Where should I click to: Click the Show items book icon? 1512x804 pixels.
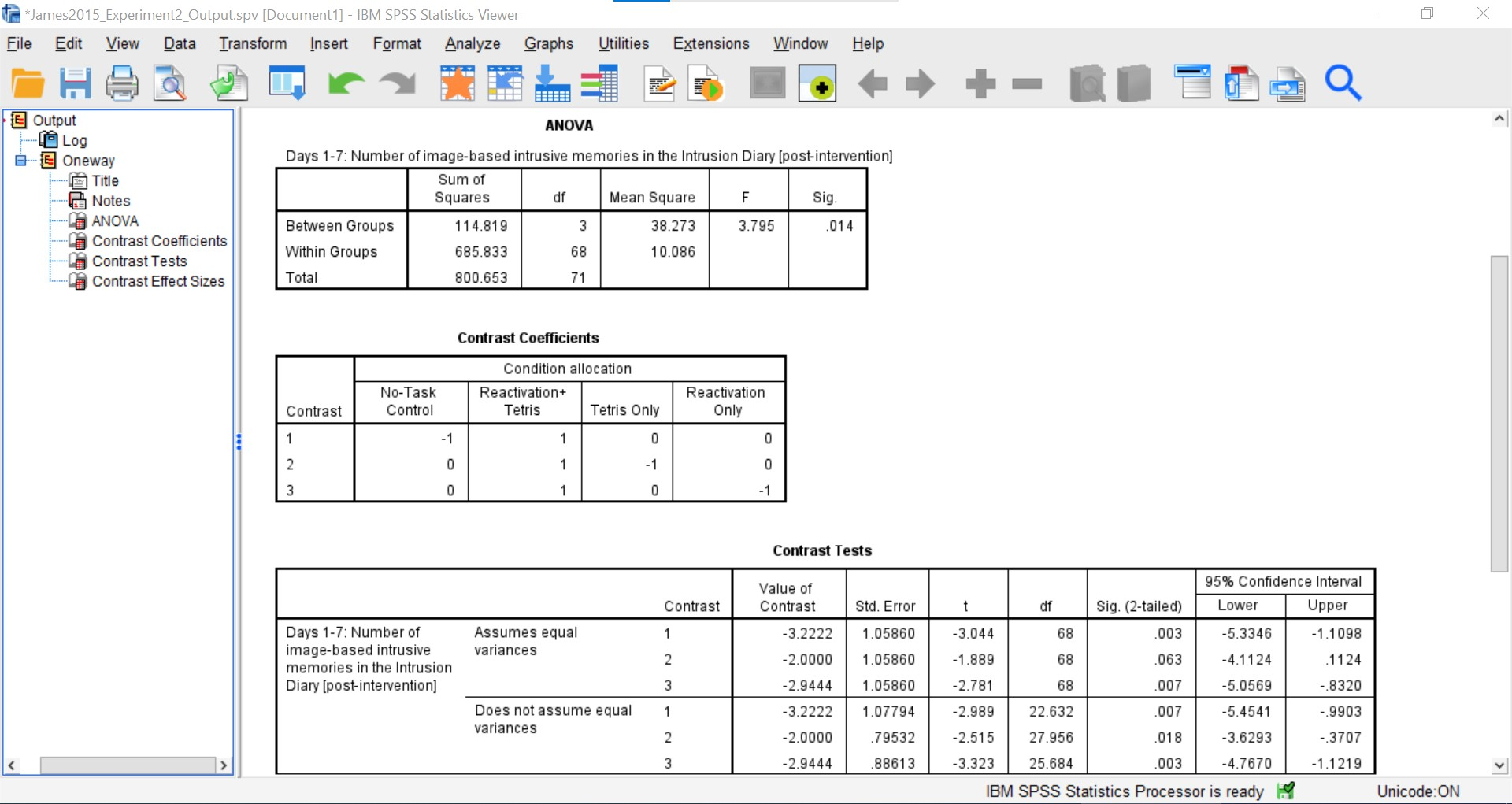(x=1088, y=83)
